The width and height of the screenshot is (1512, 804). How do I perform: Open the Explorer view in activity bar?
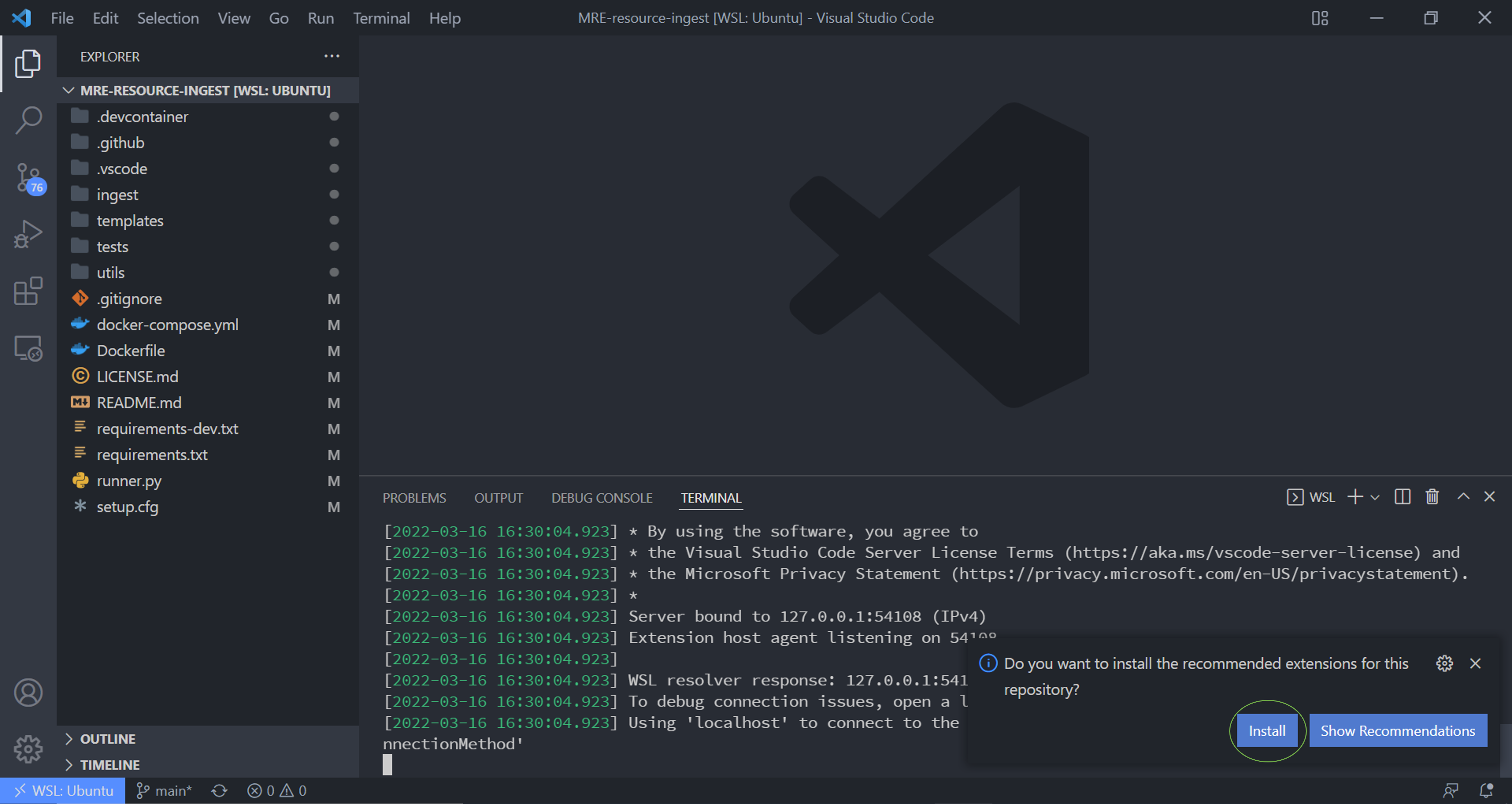point(27,64)
